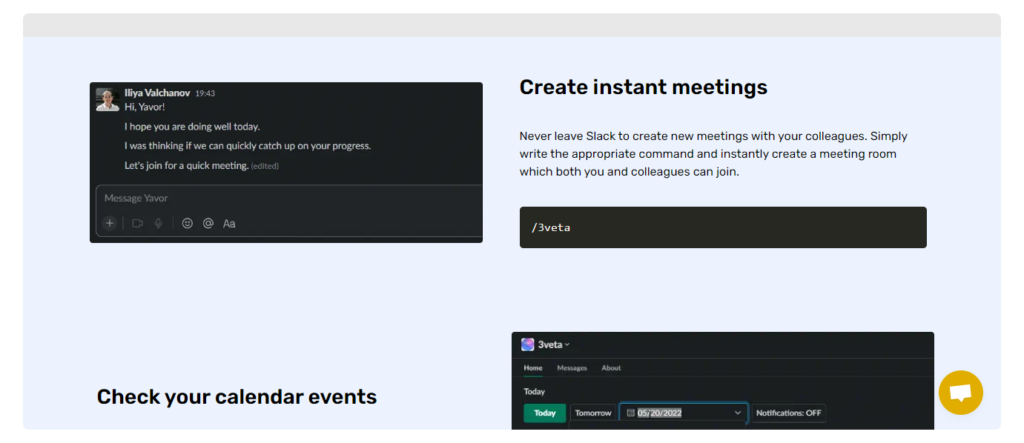Image resolution: width=1024 pixels, height=443 pixels.
Task: Click the microphone icon in message composer
Action: pyautogui.click(x=158, y=223)
